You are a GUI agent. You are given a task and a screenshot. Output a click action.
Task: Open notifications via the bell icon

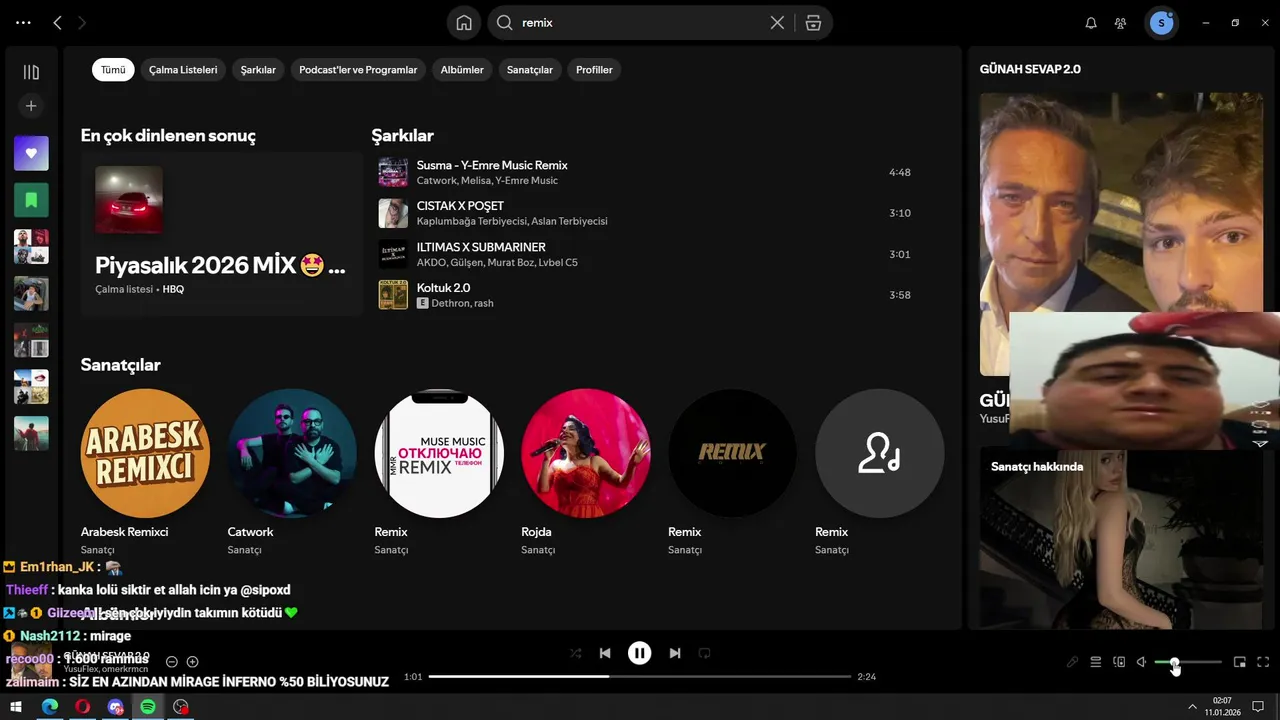point(1091,22)
